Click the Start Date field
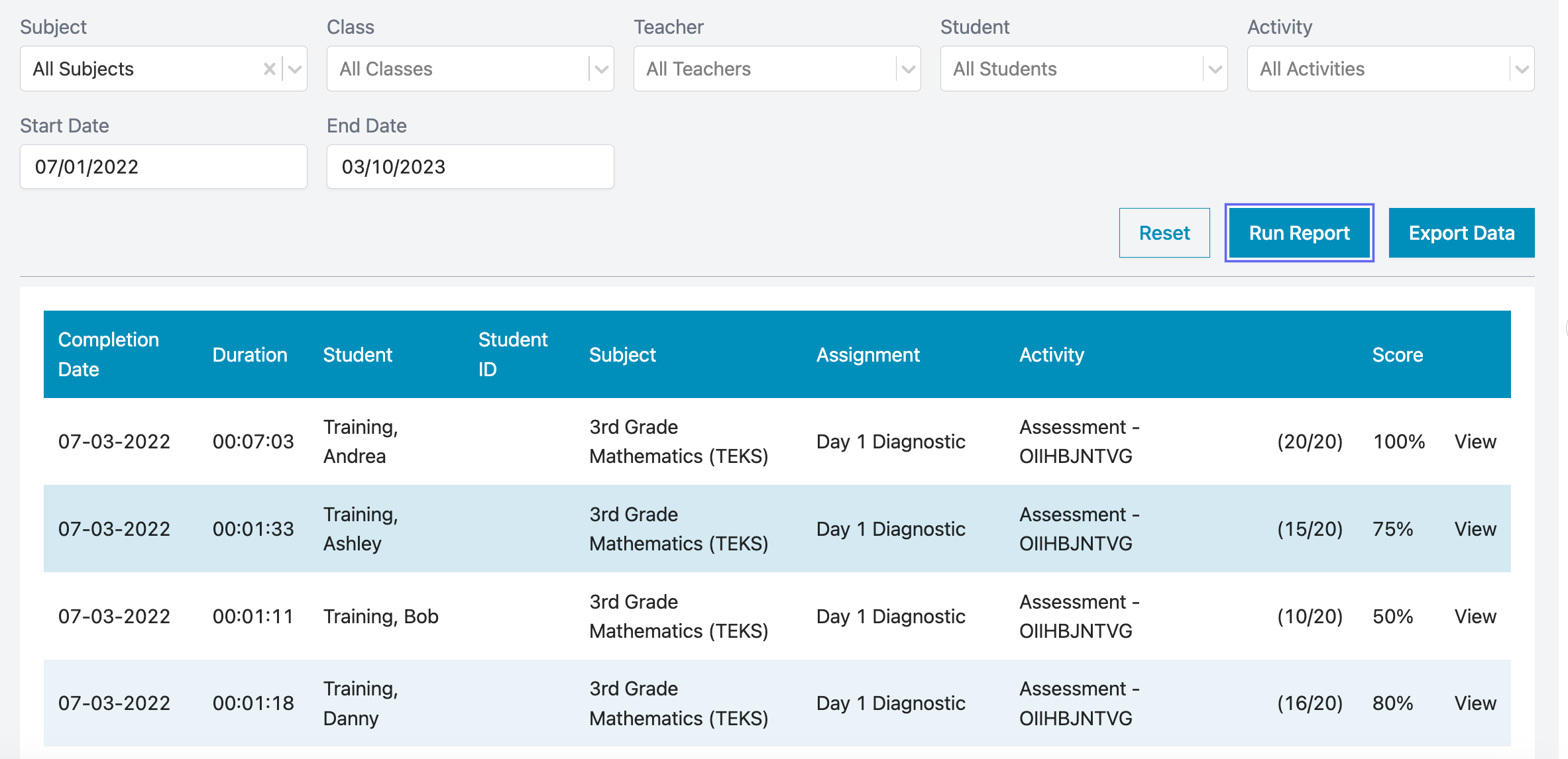Screen dimensions: 1568x759 163,167
